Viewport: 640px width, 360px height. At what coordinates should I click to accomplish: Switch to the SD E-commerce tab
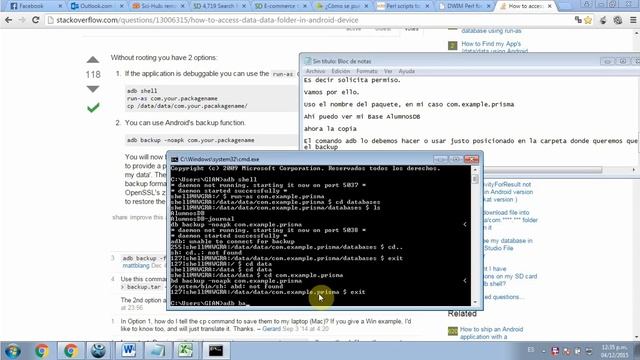(x=280, y=6)
